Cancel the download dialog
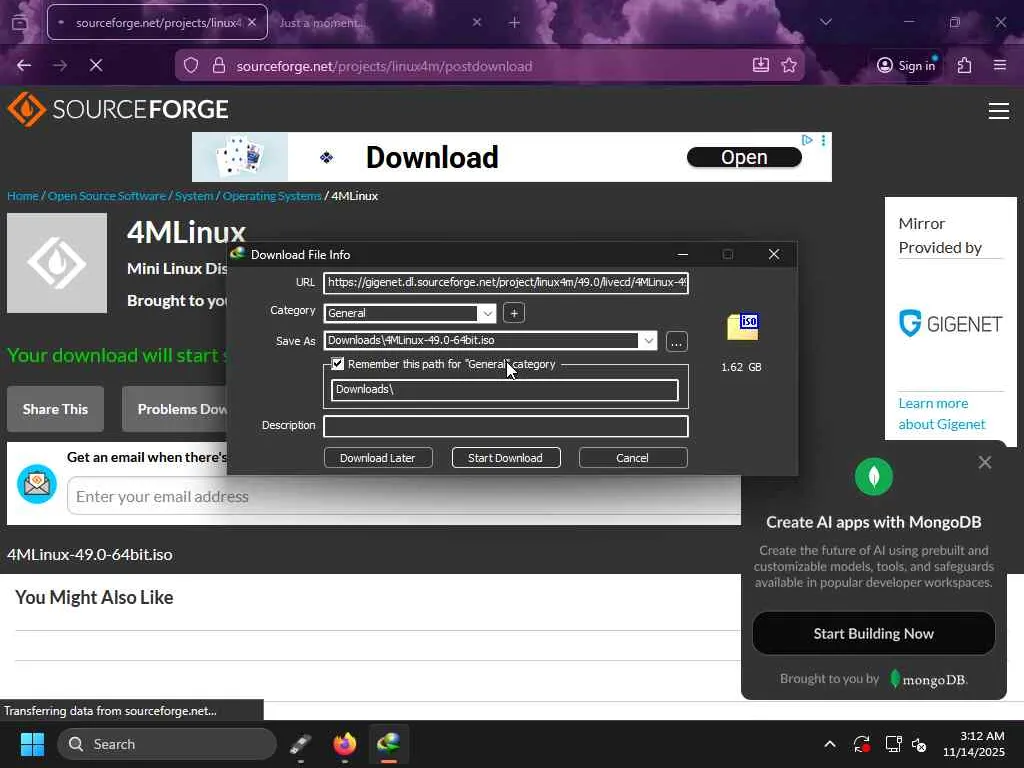The width and height of the screenshot is (1024, 768). click(x=632, y=458)
